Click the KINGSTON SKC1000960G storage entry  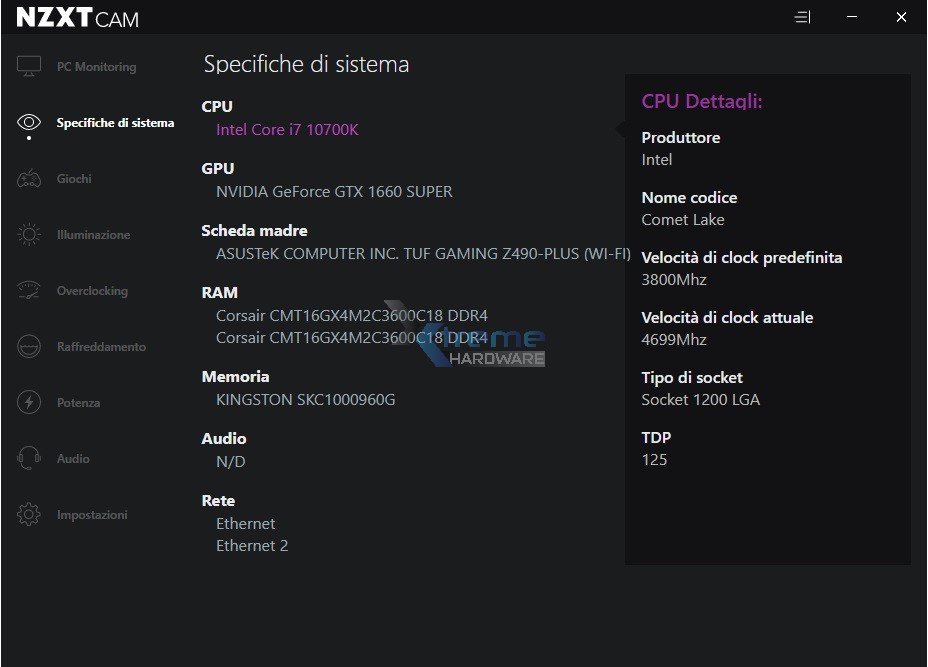click(305, 399)
